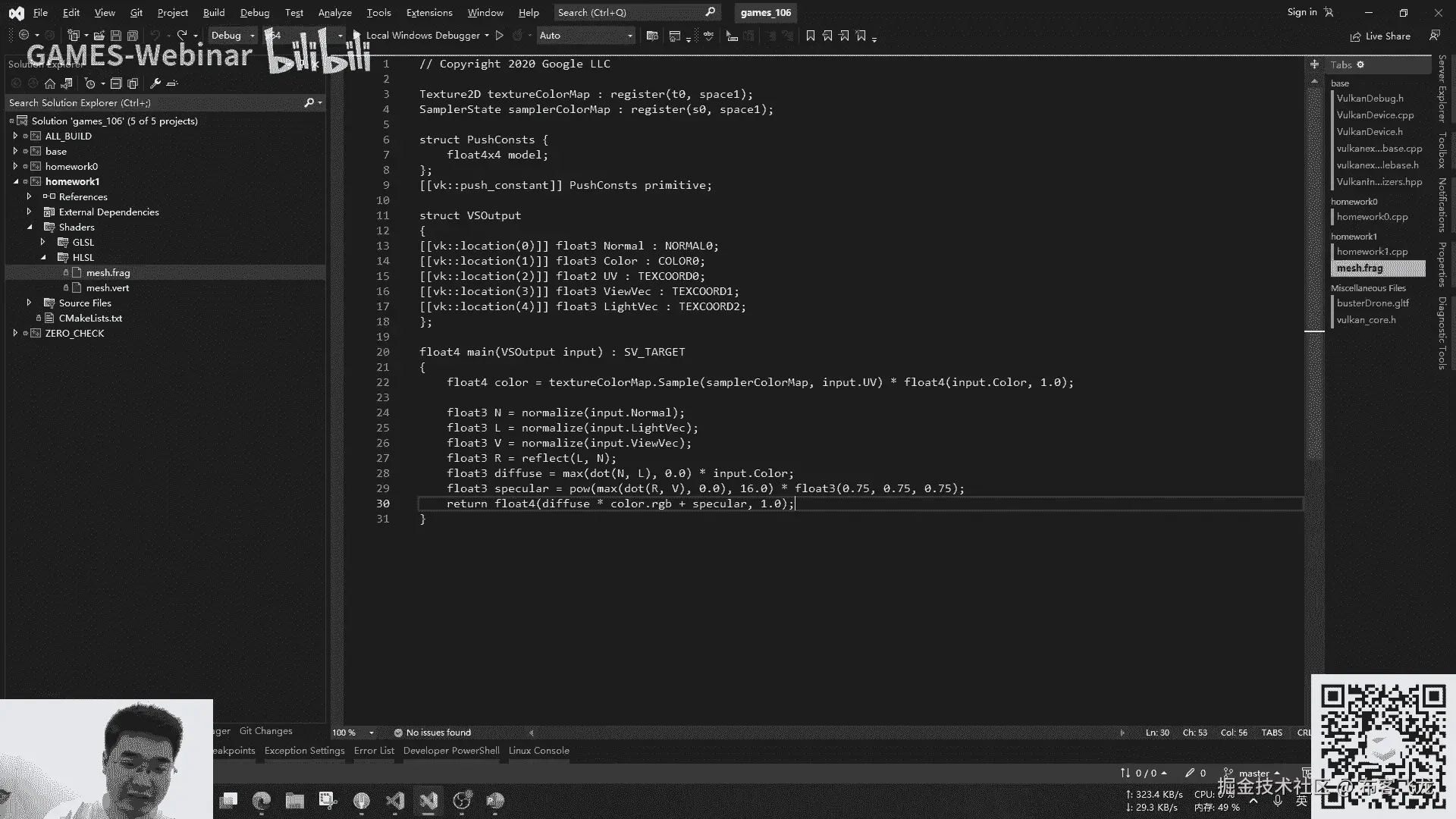The width and height of the screenshot is (1456, 819).
Task: Click the master git branch button
Action: [1254, 773]
